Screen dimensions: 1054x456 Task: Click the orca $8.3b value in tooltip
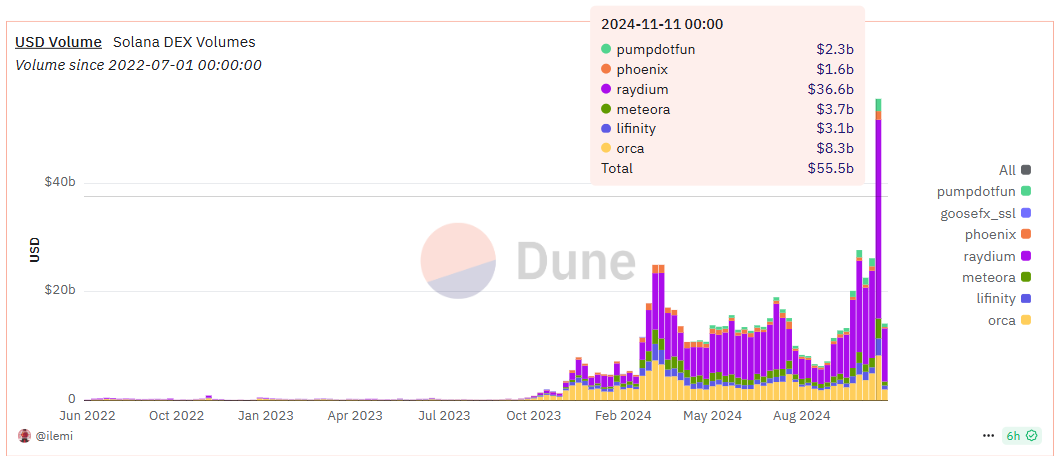coord(836,149)
